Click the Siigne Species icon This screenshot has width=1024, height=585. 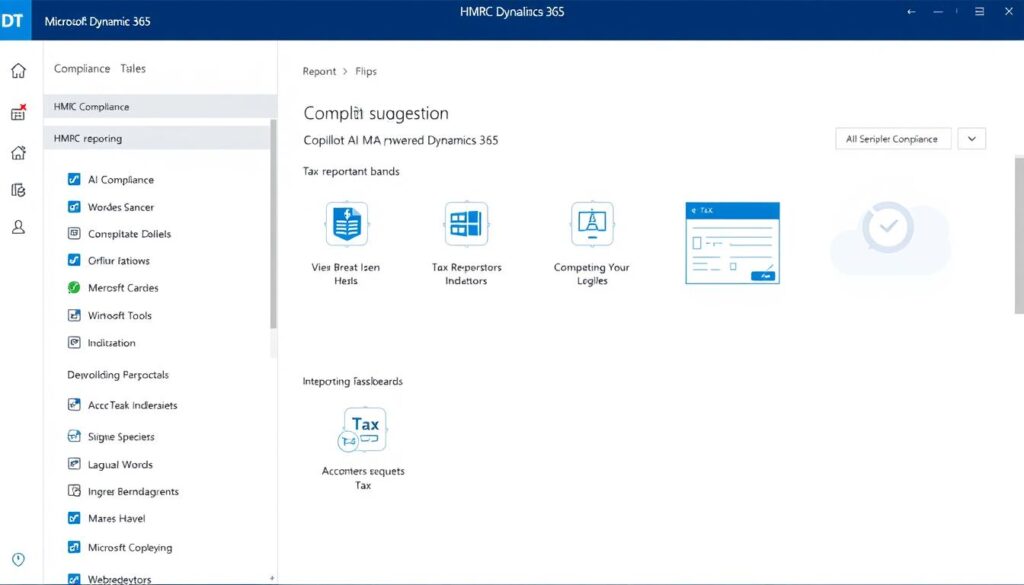point(74,436)
